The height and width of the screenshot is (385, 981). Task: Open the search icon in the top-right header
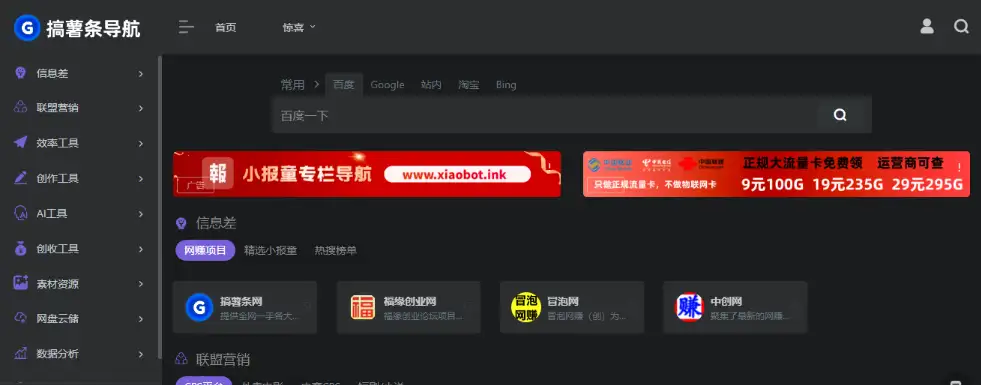coord(961,26)
